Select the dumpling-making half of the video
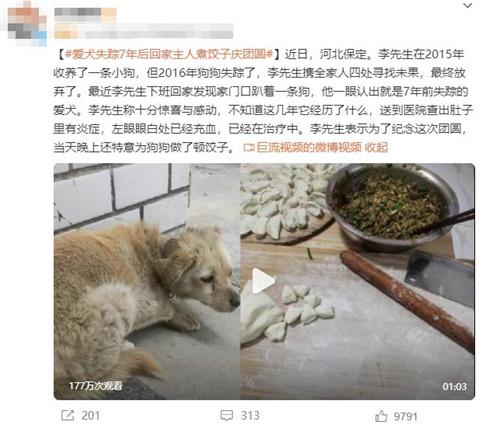Screen dimensions: 500x425 click(357, 281)
